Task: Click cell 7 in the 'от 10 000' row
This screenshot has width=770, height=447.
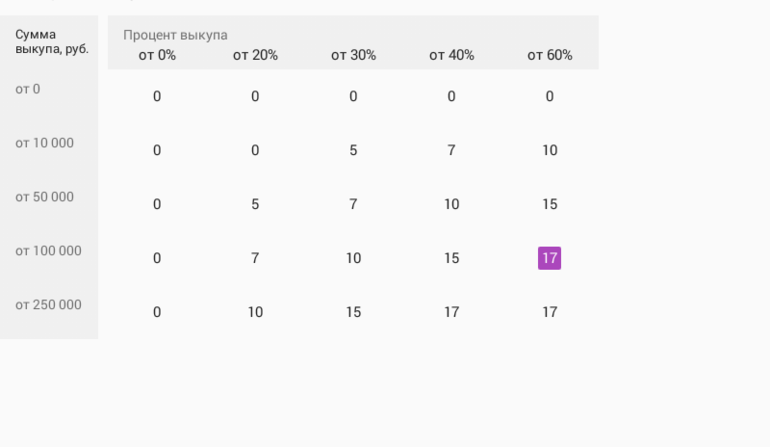Action: [x=451, y=150]
